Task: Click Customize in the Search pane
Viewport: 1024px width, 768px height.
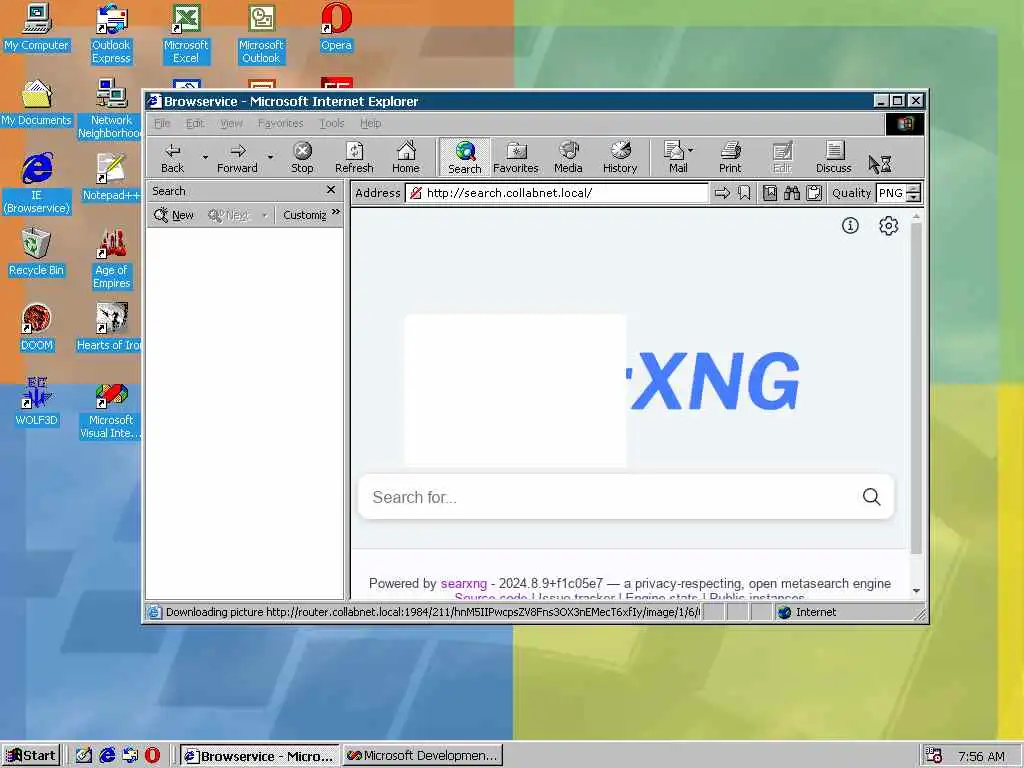Action: pos(304,215)
